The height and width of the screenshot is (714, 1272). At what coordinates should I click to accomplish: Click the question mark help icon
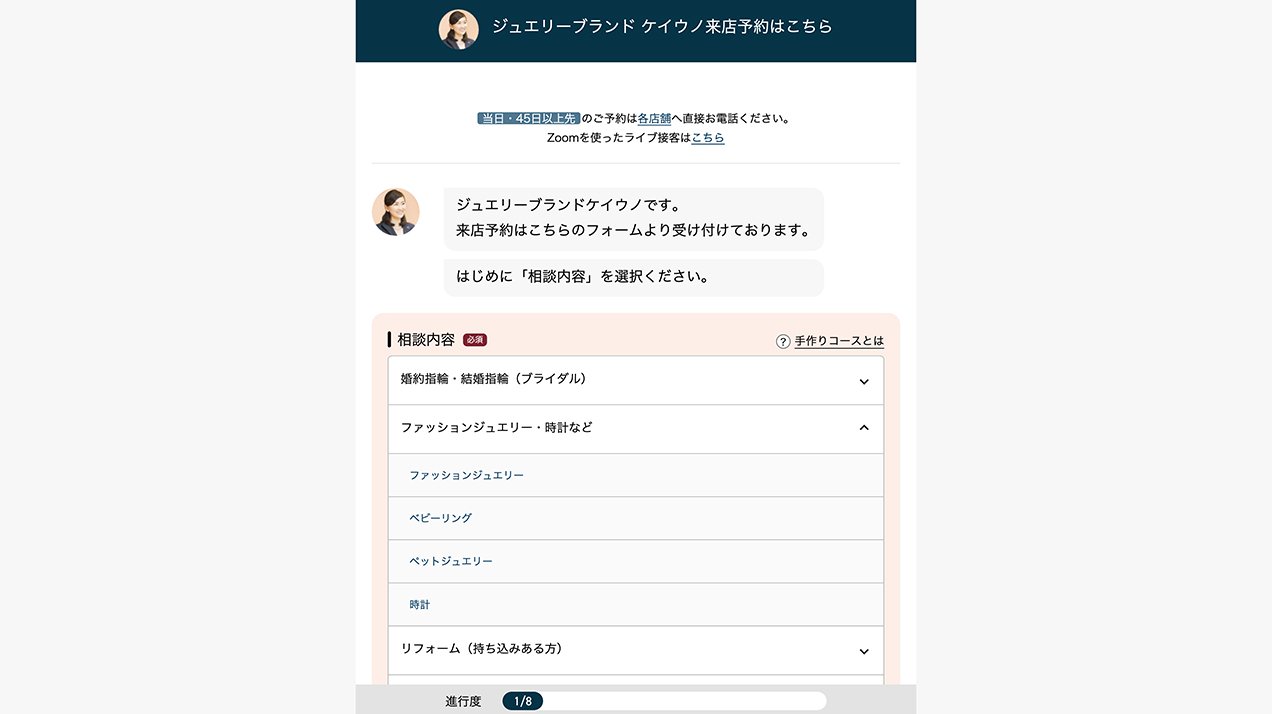coord(783,341)
